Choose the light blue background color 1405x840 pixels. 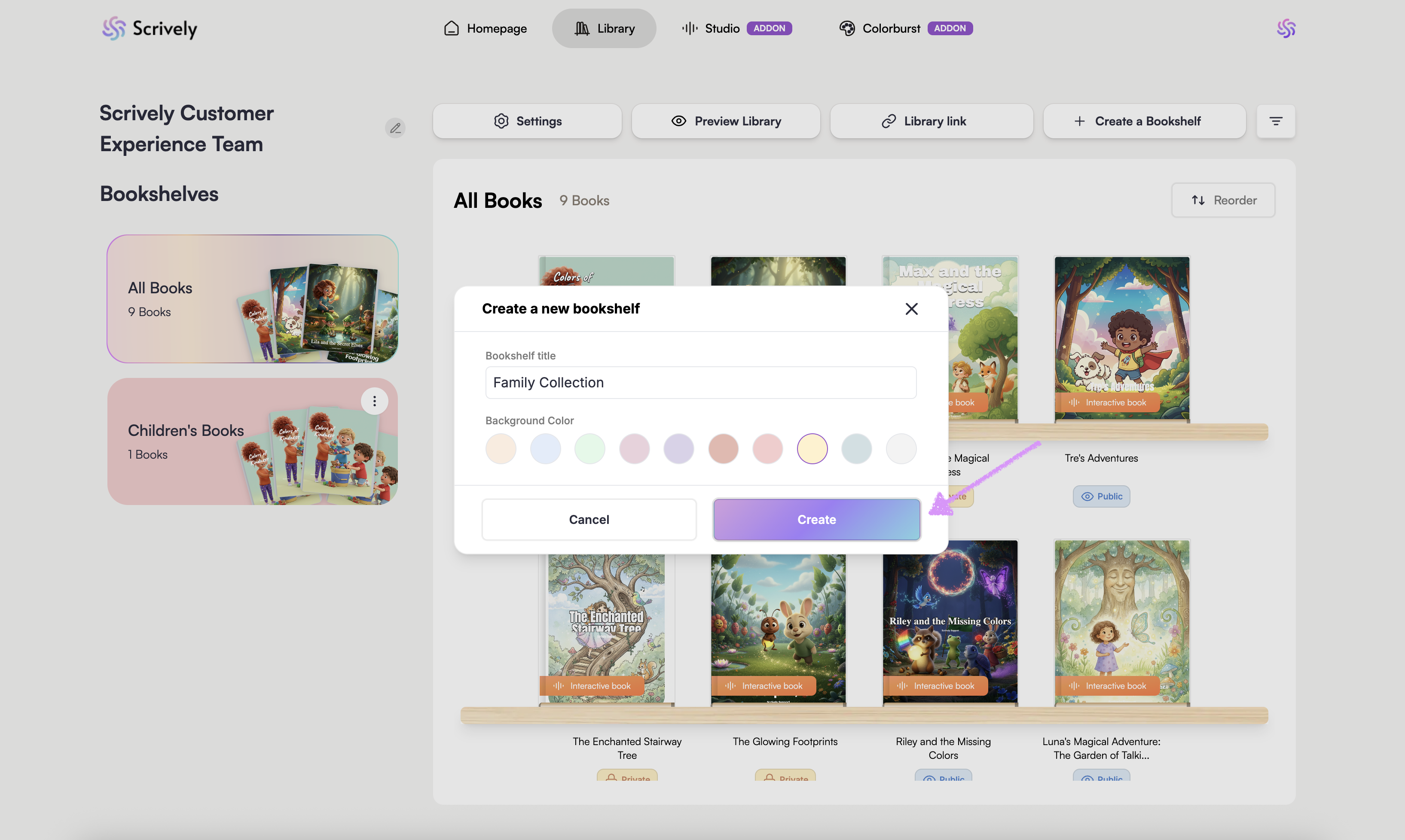pos(545,449)
